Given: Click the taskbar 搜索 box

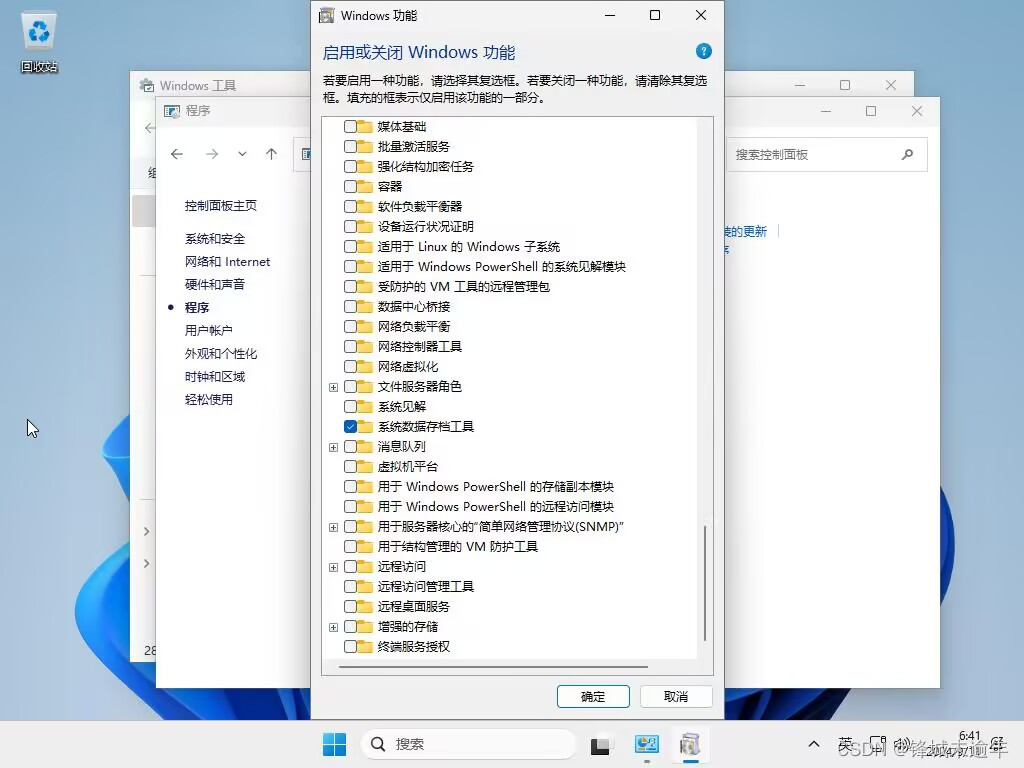Looking at the screenshot, I should [468, 744].
